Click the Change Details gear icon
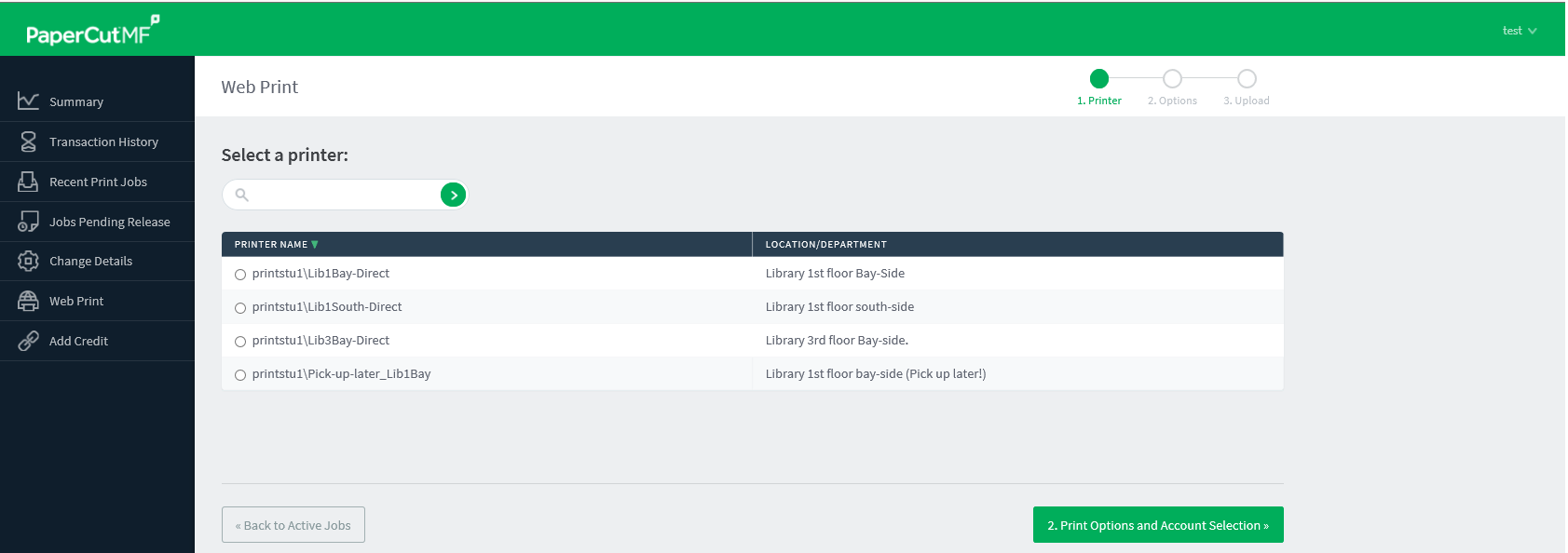This screenshot has width=1568, height=553. pos(28,262)
